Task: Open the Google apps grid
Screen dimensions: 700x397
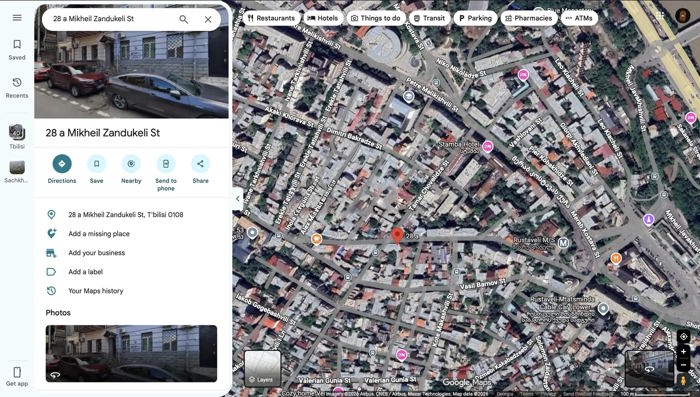Action: (660, 16)
